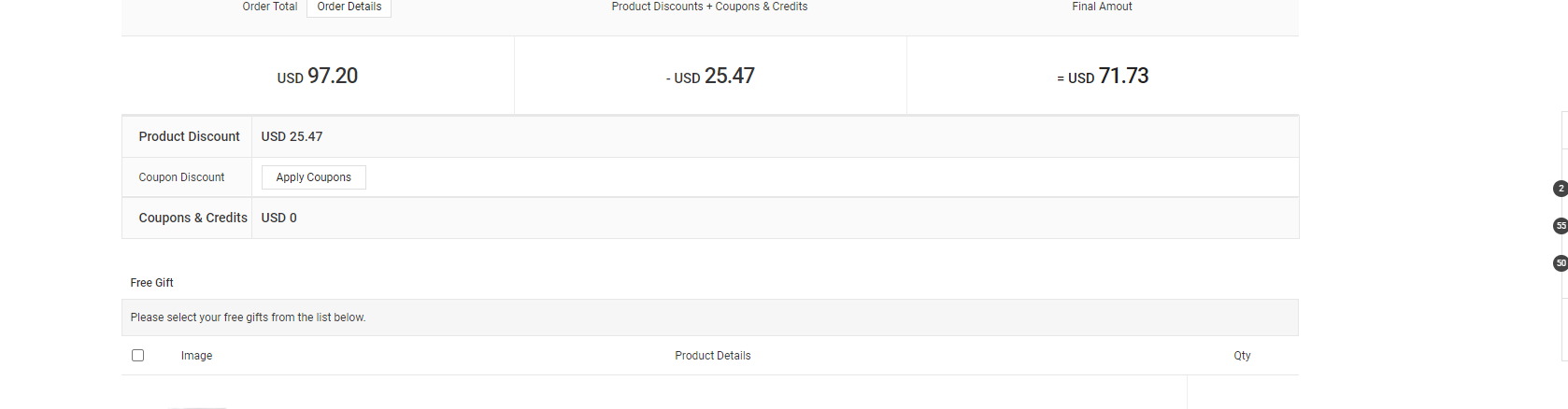Click the sidebar badge showing 50
Image resolution: width=1568 pixels, height=409 pixels.
tap(1561, 263)
